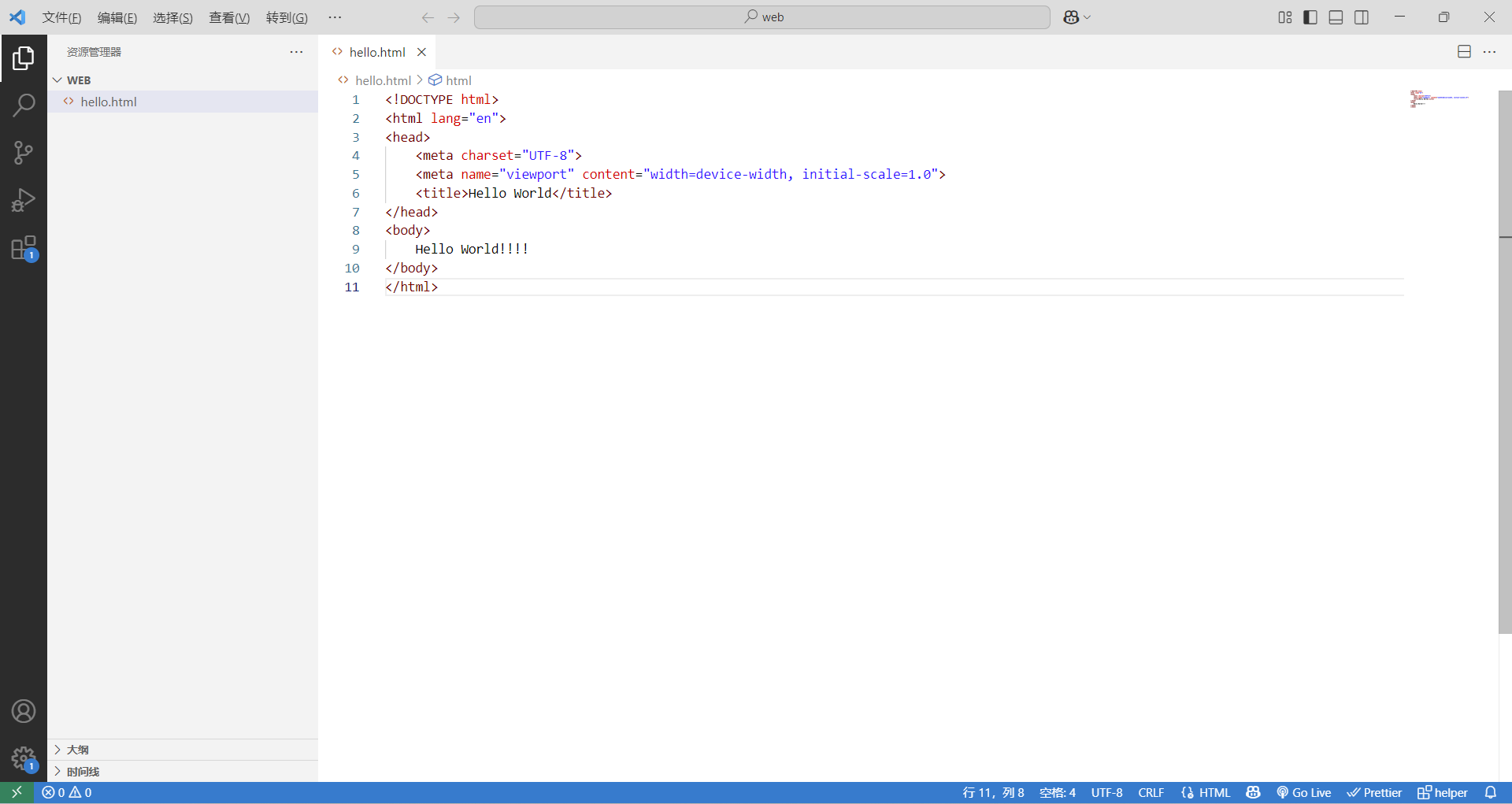
Task: Expand the 时间线 timeline section
Action: (83, 772)
